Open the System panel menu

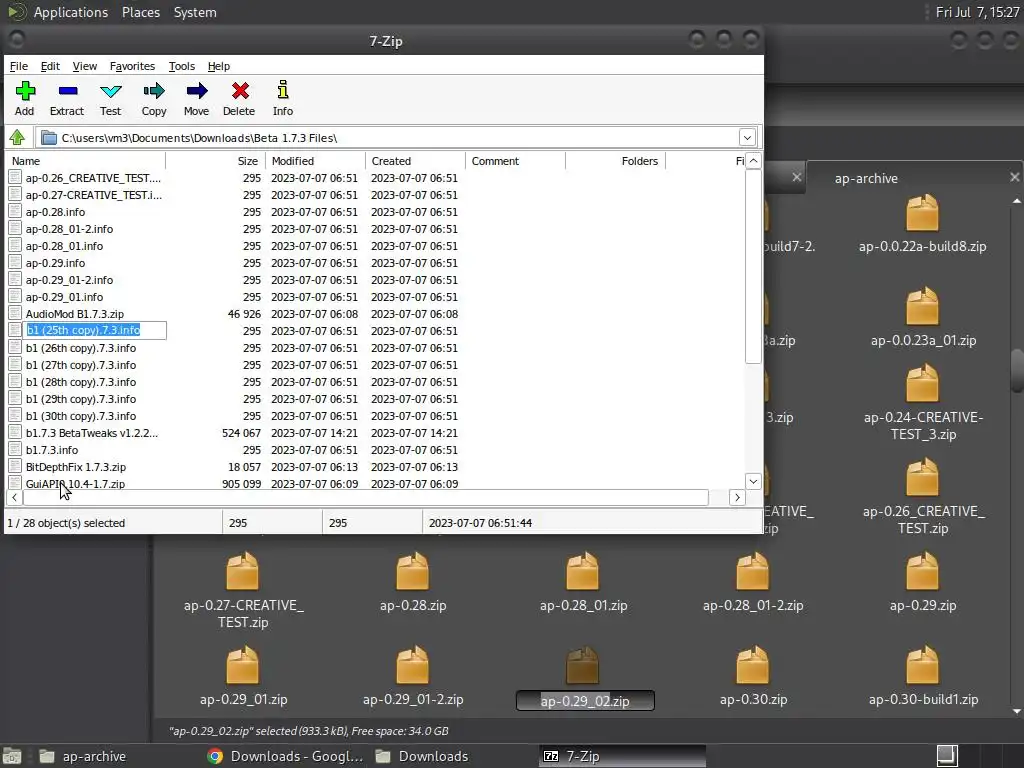tap(195, 12)
